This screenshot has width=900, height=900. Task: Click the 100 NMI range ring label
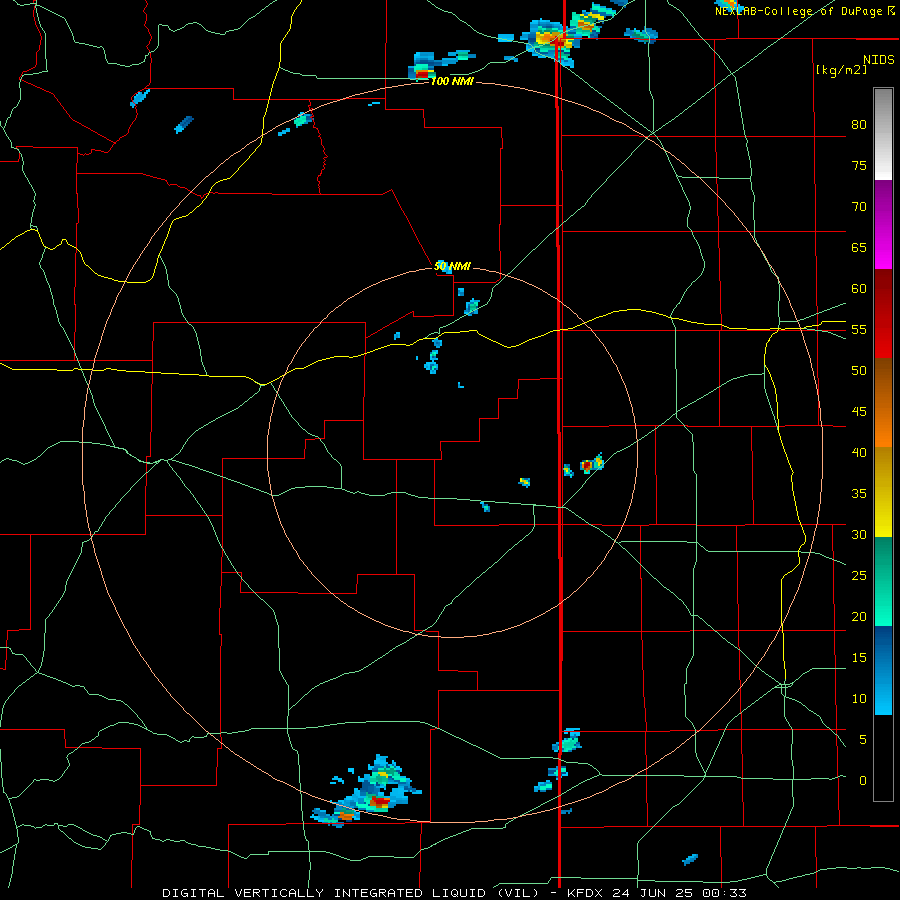click(452, 82)
